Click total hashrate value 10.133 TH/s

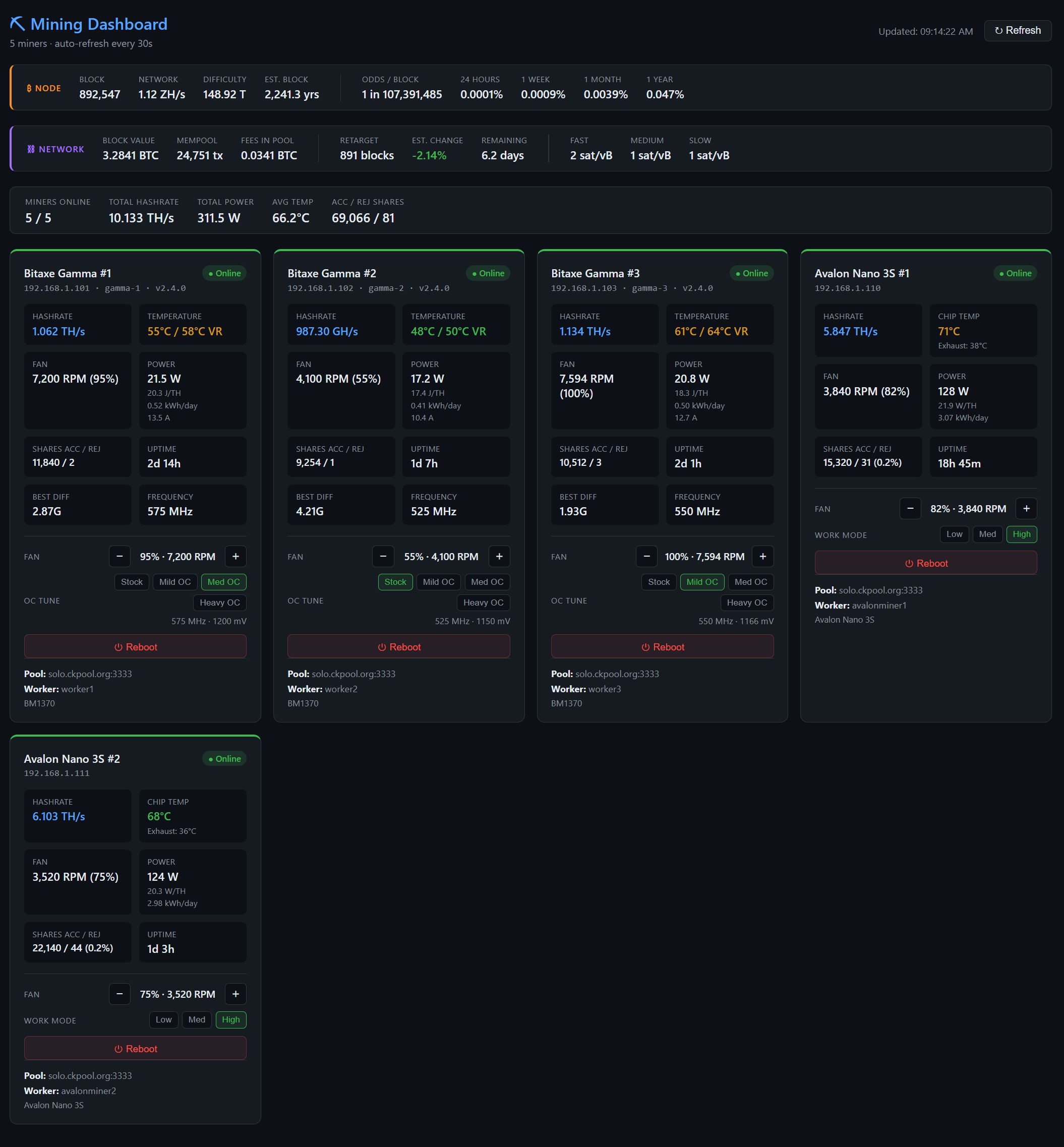[141, 218]
